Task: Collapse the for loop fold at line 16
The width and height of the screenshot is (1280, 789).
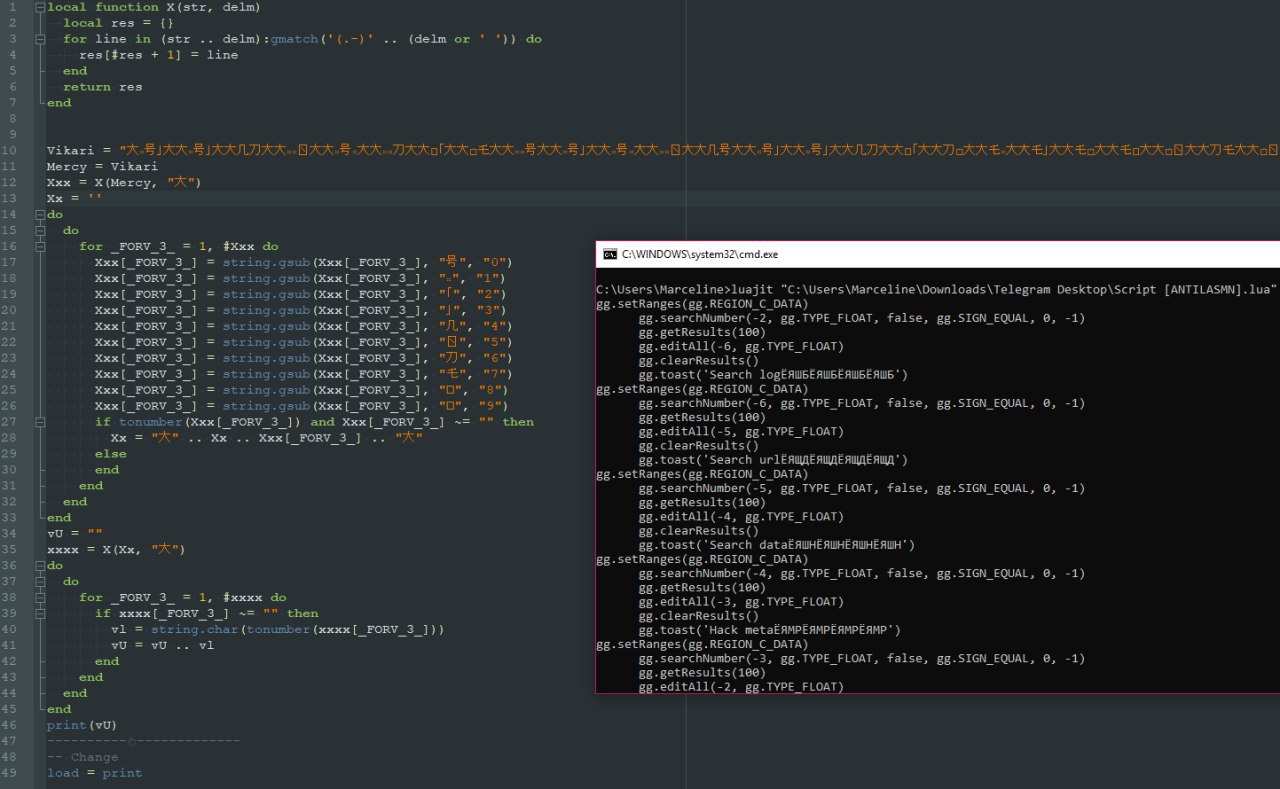Action: pyautogui.click(x=40, y=247)
